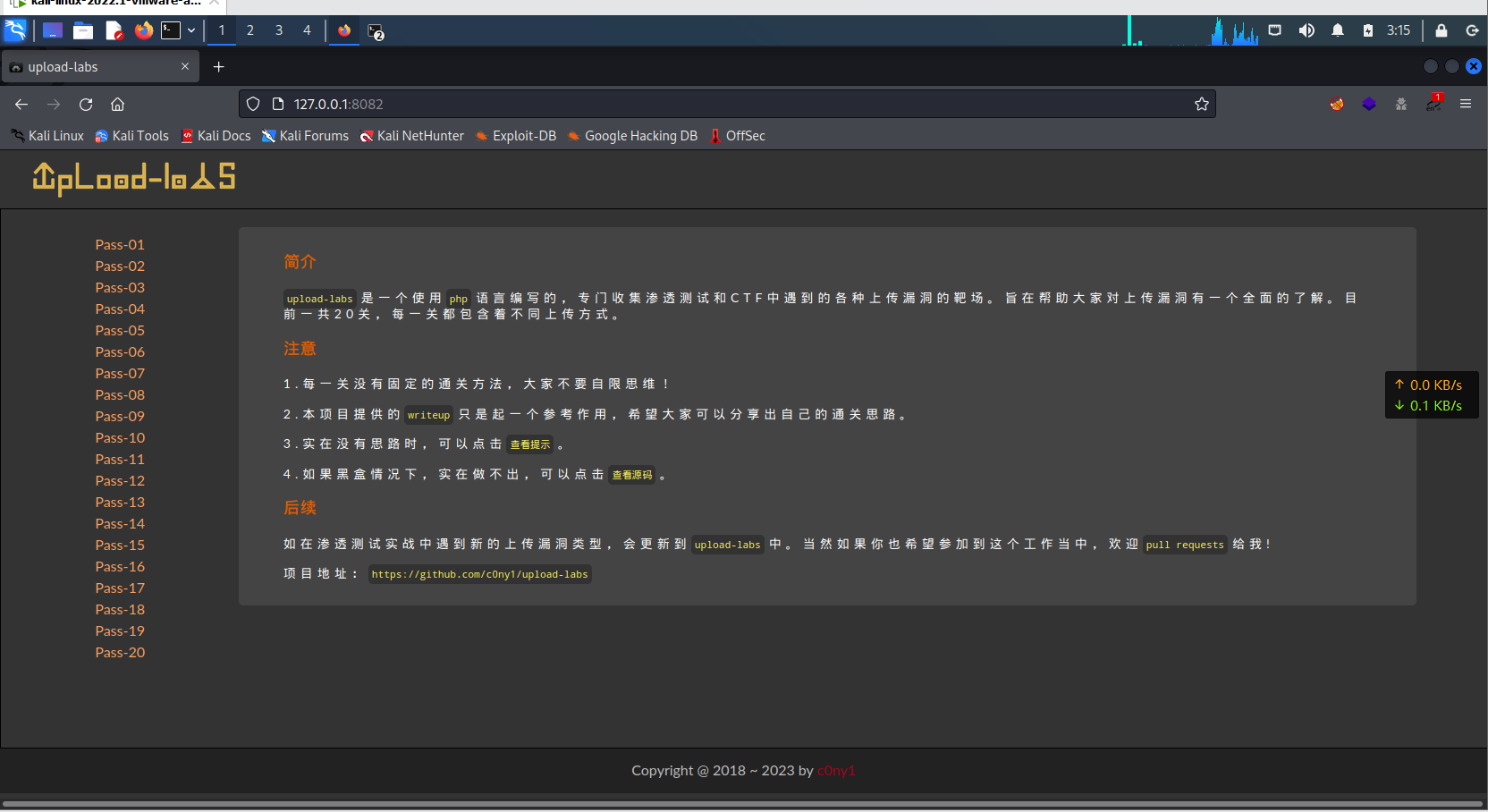The height and width of the screenshot is (812, 1488).
Task: Open the extension with red badge
Action: [x=1434, y=103]
